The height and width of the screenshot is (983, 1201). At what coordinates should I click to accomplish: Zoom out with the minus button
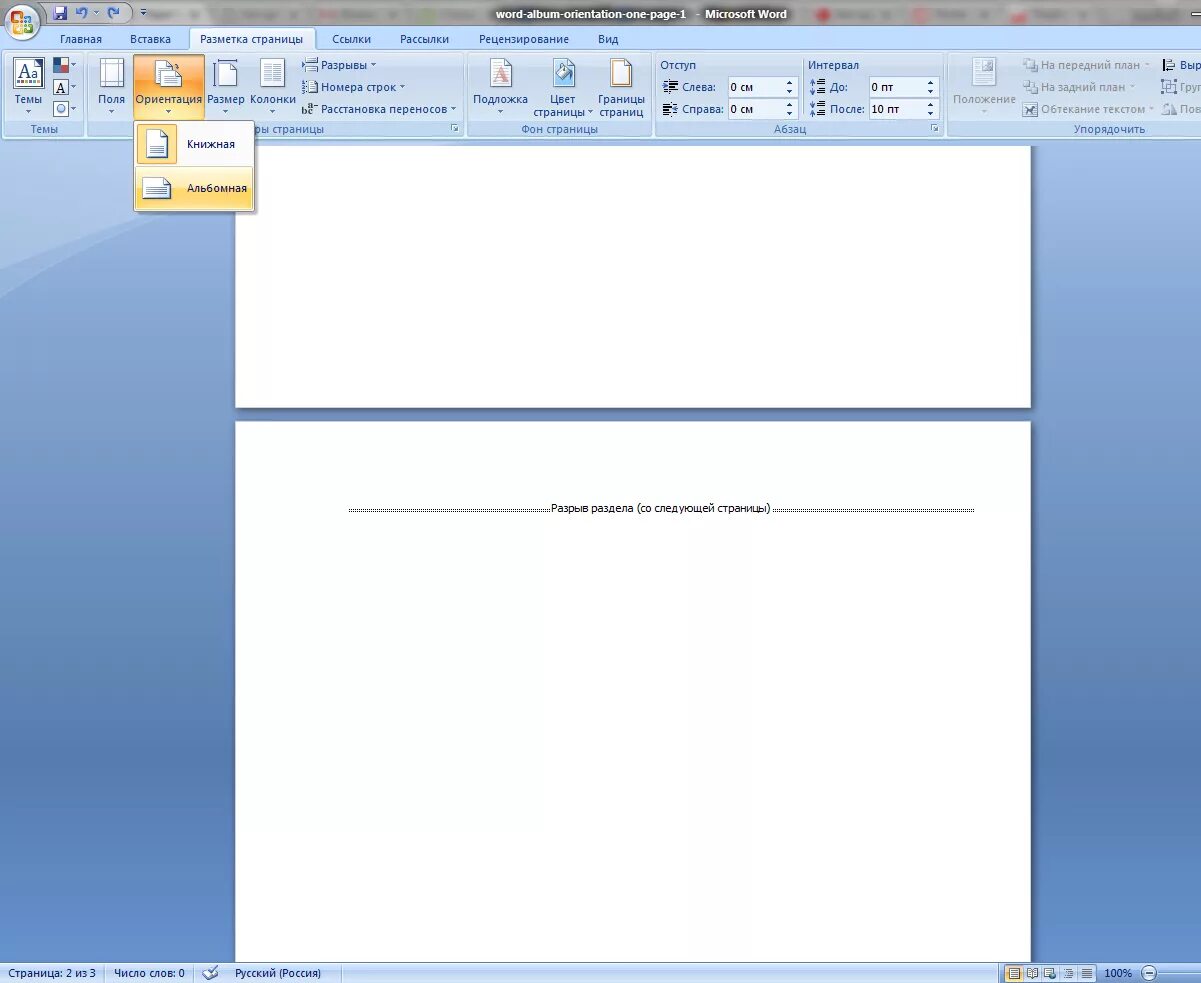pyautogui.click(x=1149, y=973)
